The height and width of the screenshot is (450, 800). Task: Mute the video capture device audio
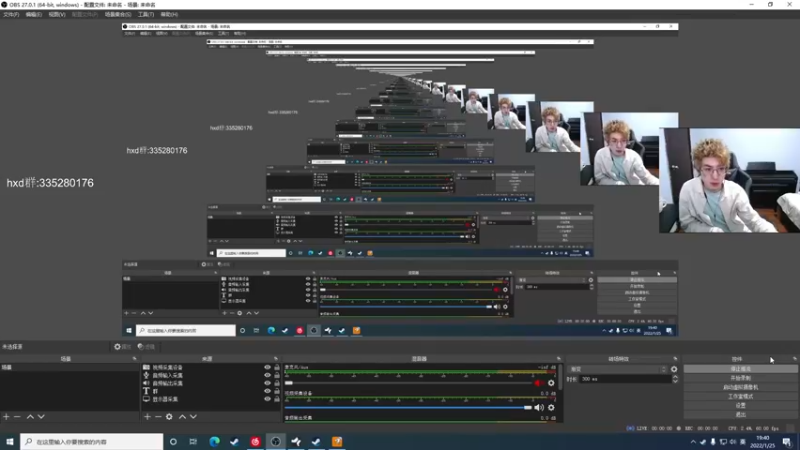point(539,408)
